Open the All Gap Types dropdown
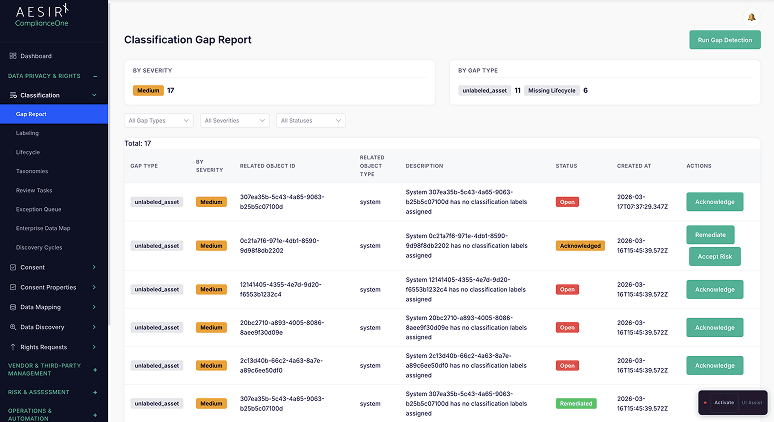 (x=160, y=120)
